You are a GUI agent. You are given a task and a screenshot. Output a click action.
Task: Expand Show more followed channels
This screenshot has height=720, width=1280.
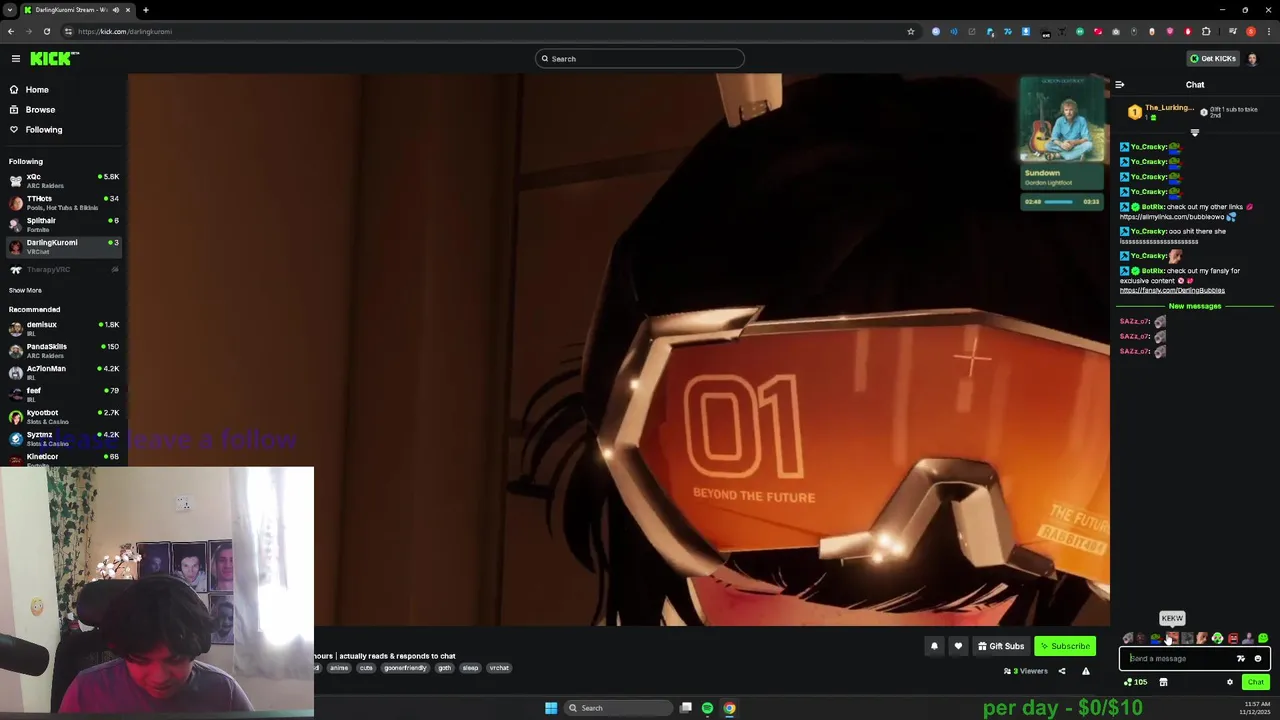25,290
